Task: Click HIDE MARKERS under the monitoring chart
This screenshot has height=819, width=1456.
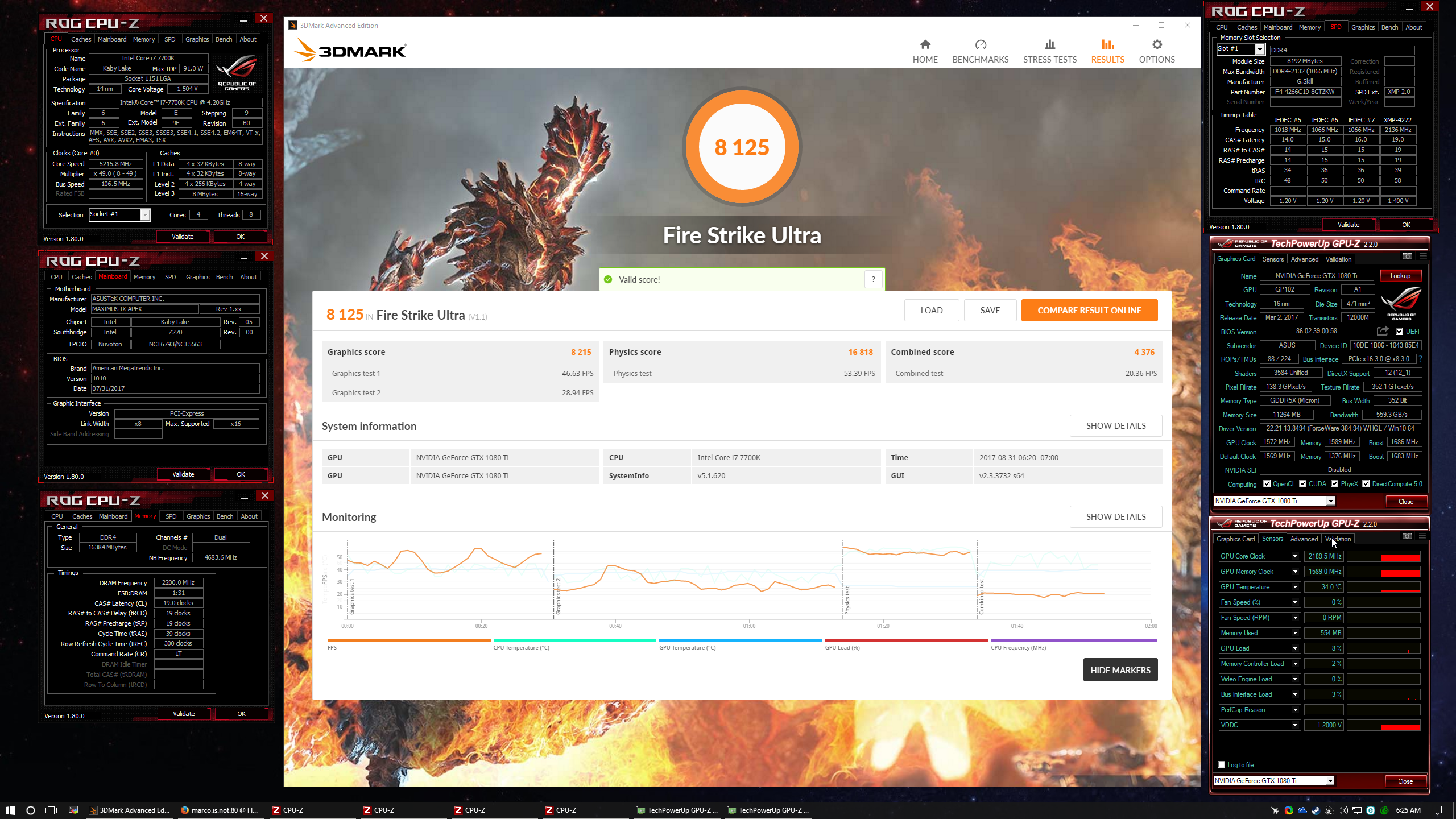Action: [1120, 670]
